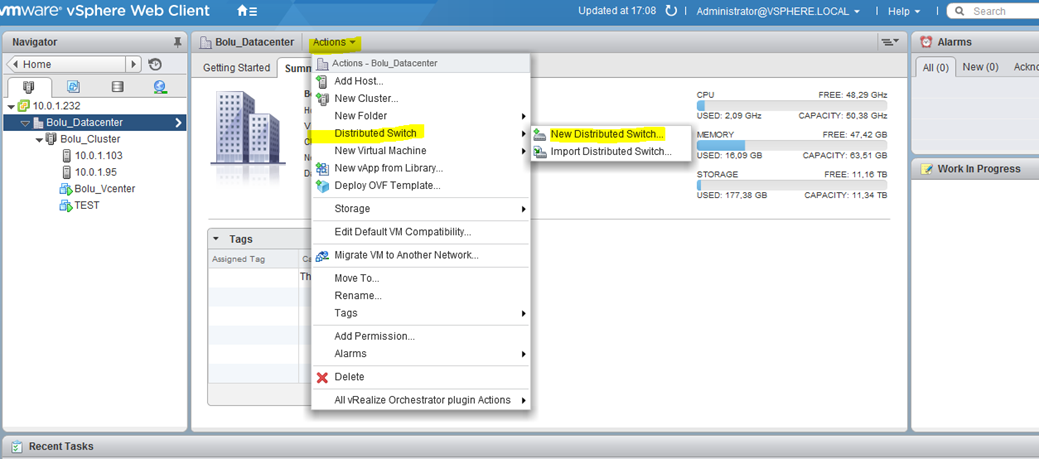Expand the New Folder submenu
Viewport: 1039px width, 459px height.
click(x=523, y=117)
